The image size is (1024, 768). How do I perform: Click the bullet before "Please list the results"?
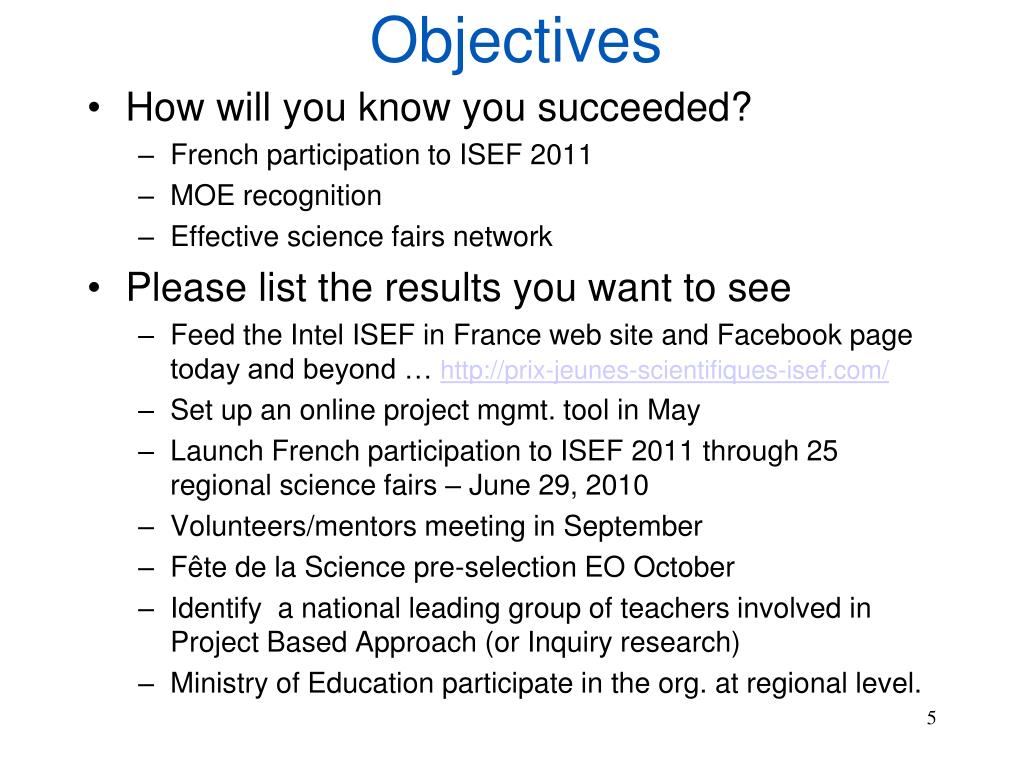(94, 289)
